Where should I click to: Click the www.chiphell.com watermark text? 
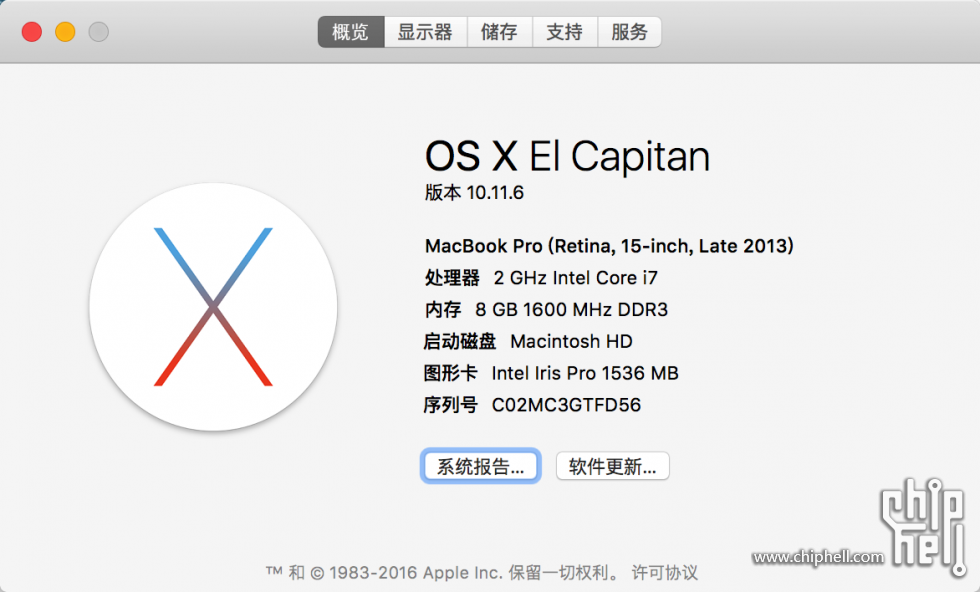[818, 557]
